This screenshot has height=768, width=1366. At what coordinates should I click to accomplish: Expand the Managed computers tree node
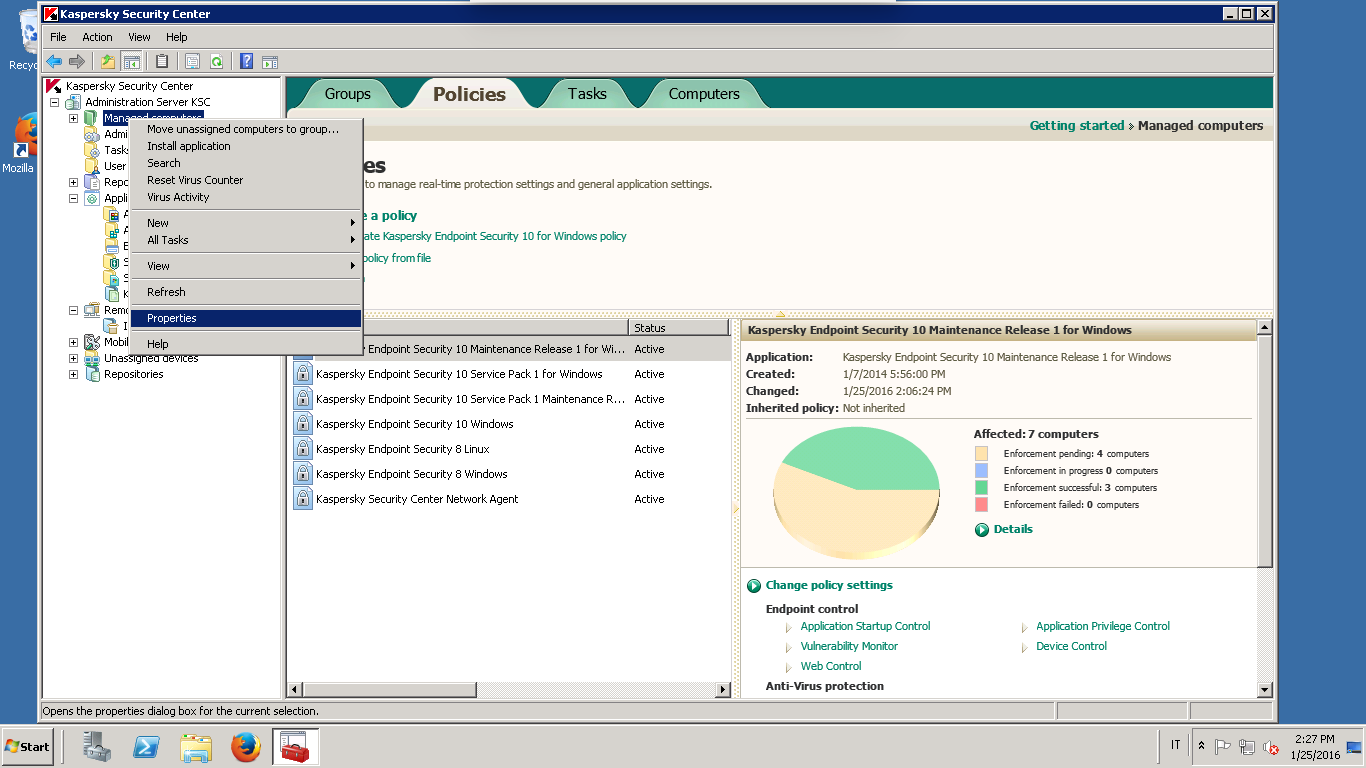[73, 118]
